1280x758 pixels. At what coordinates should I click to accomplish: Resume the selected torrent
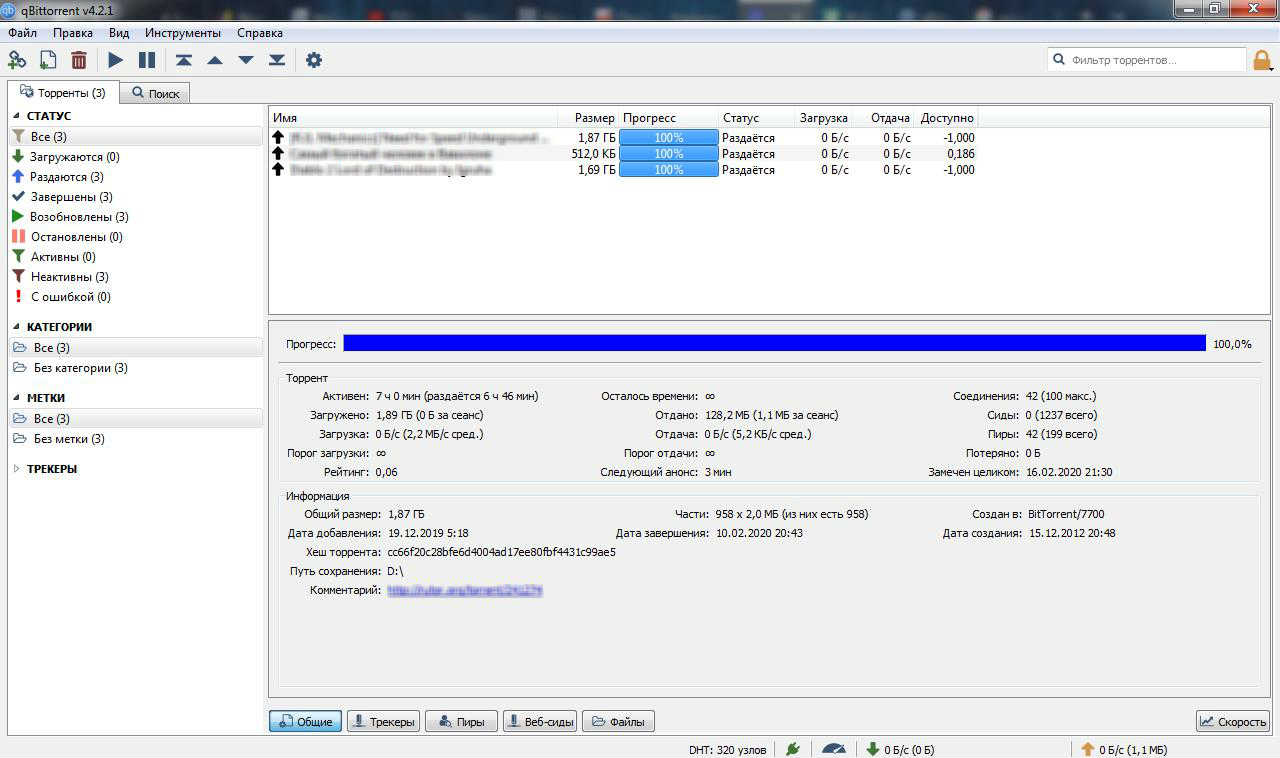114,60
